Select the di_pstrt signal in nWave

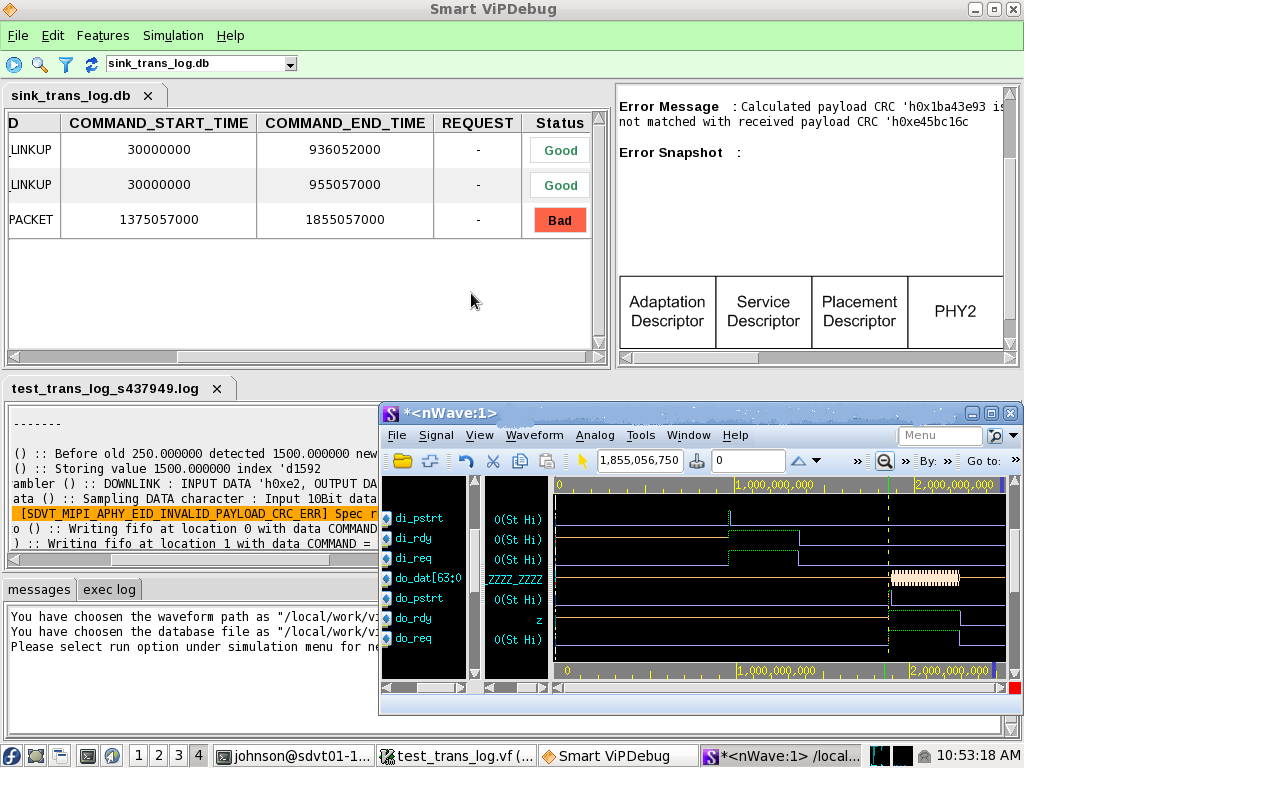click(x=419, y=518)
